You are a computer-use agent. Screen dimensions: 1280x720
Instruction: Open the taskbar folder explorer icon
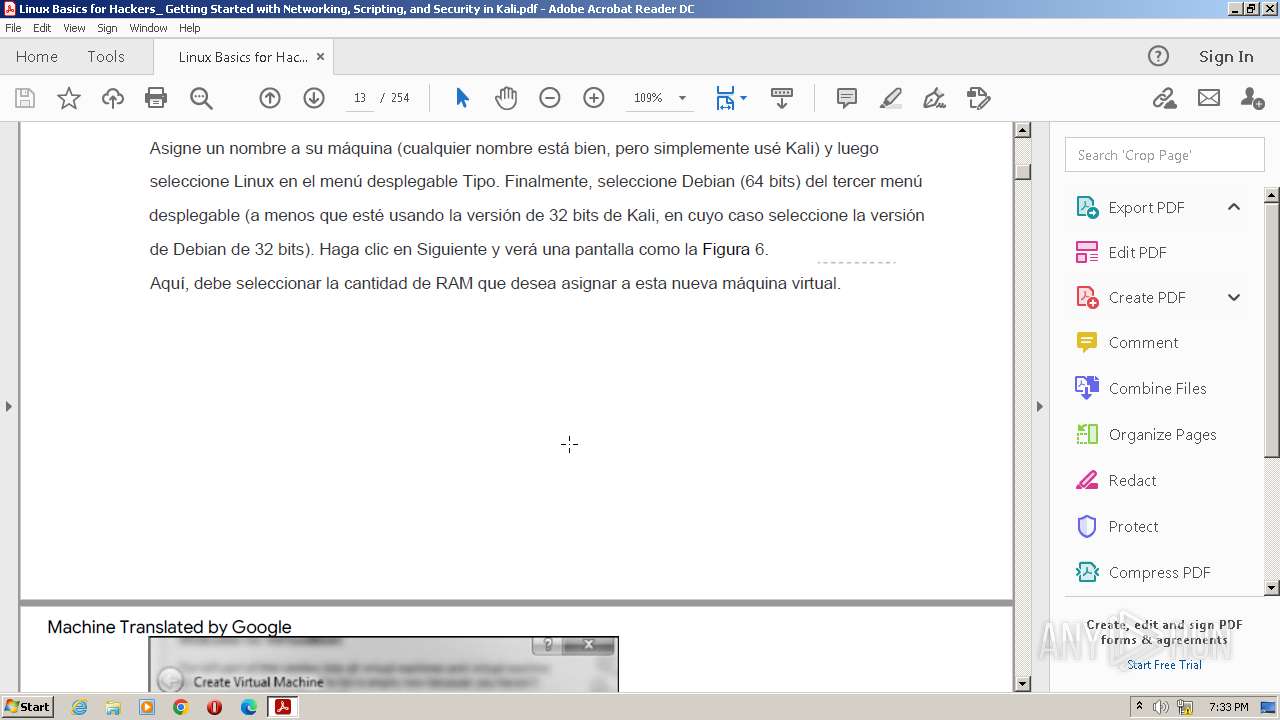pos(113,707)
